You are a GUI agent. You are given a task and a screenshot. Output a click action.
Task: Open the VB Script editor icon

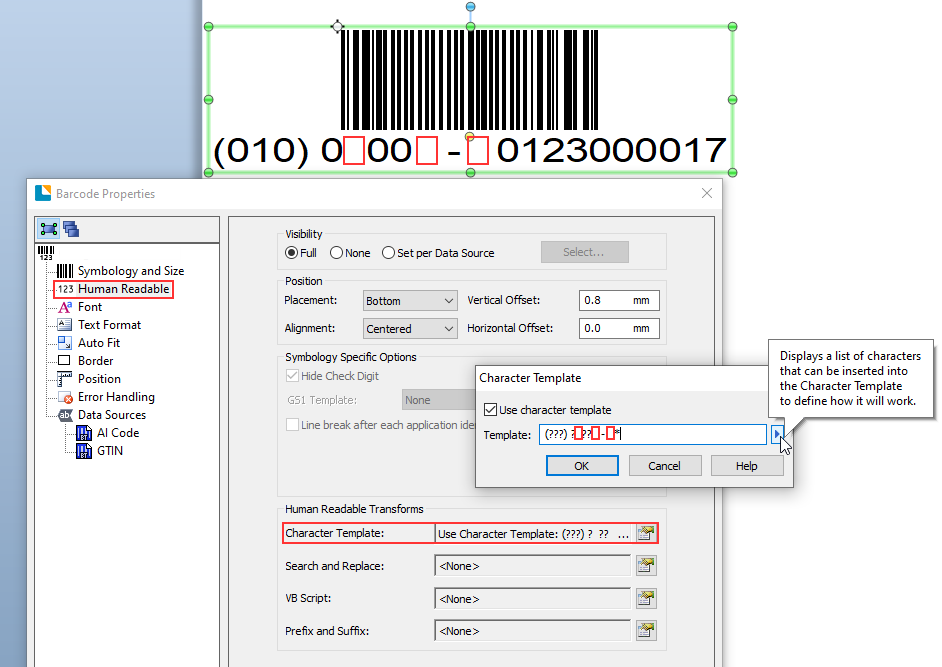tap(646, 598)
